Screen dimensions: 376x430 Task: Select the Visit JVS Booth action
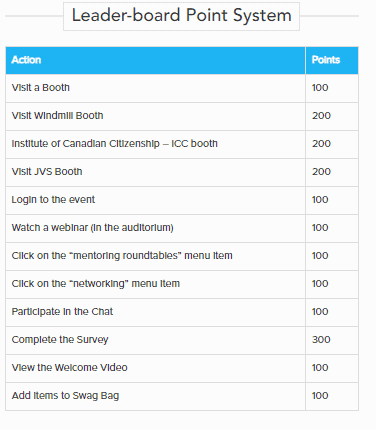pyautogui.click(x=47, y=172)
